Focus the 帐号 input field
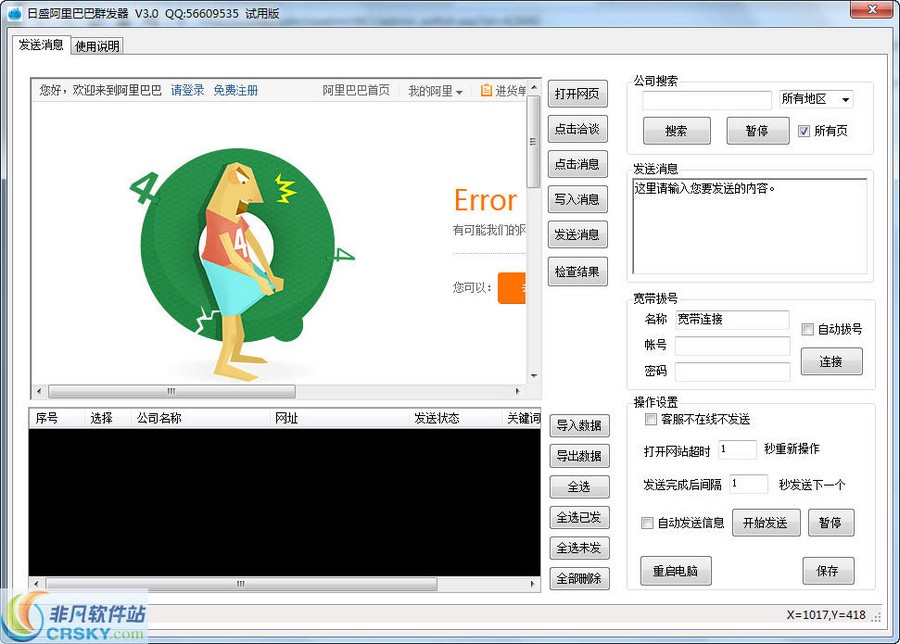This screenshot has width=900, height=644. pyautogui.click(x=732, y=346)
